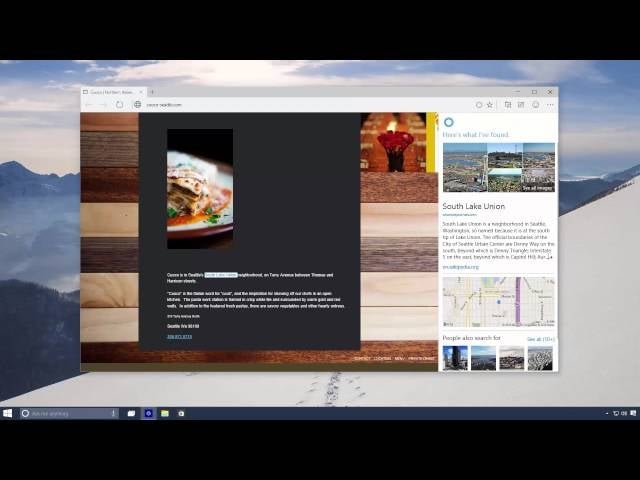This screenshot has width=640, height=480.
Task: Click the browser Back arrow
Action: click(x=89, y=104)
